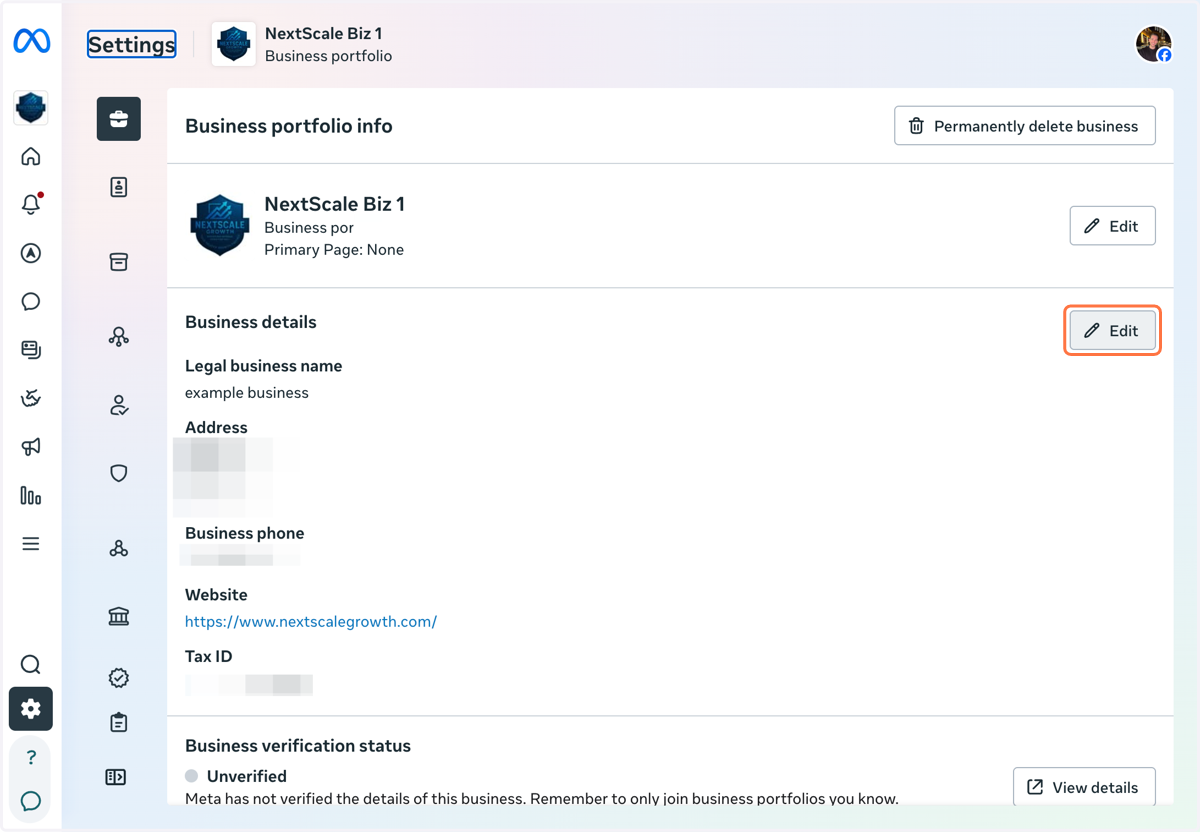Click View details for verification status
The height and width of the screenshot is (832, 1200).
click(1084, 787)
